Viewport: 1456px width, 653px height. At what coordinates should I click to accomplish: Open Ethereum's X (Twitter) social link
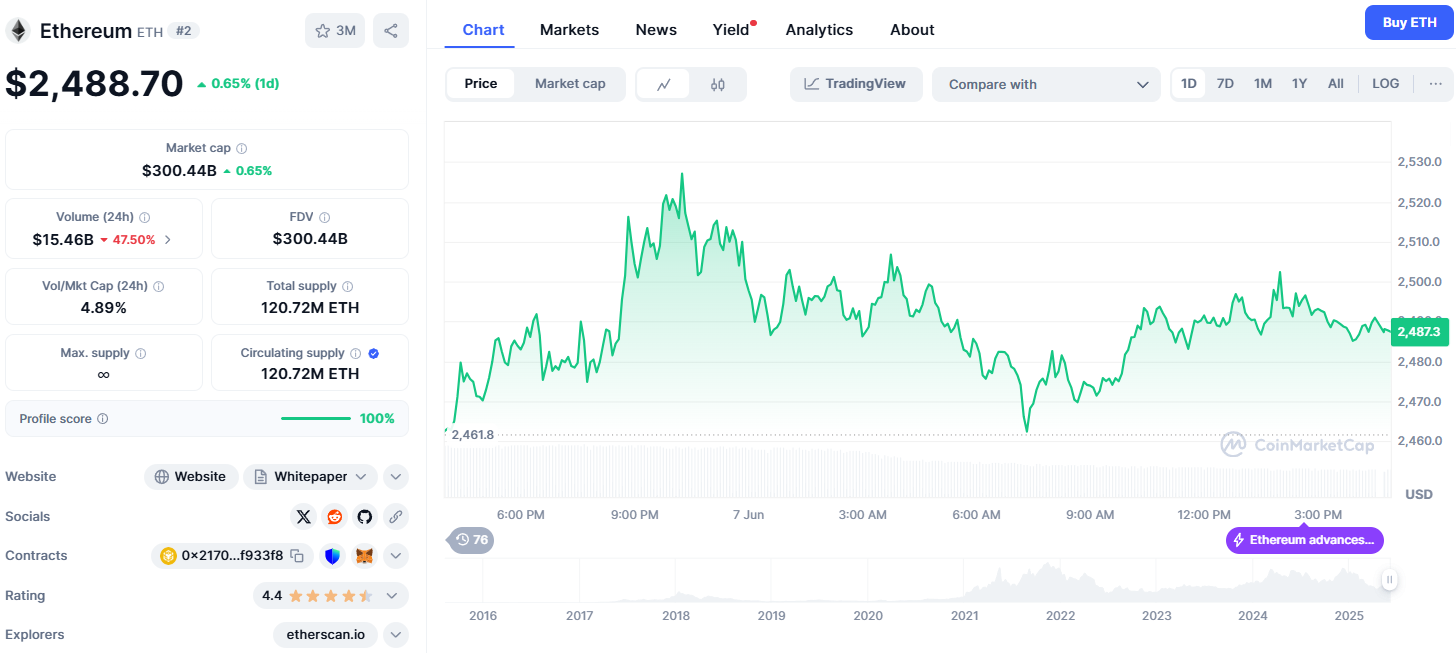[304, 516]
